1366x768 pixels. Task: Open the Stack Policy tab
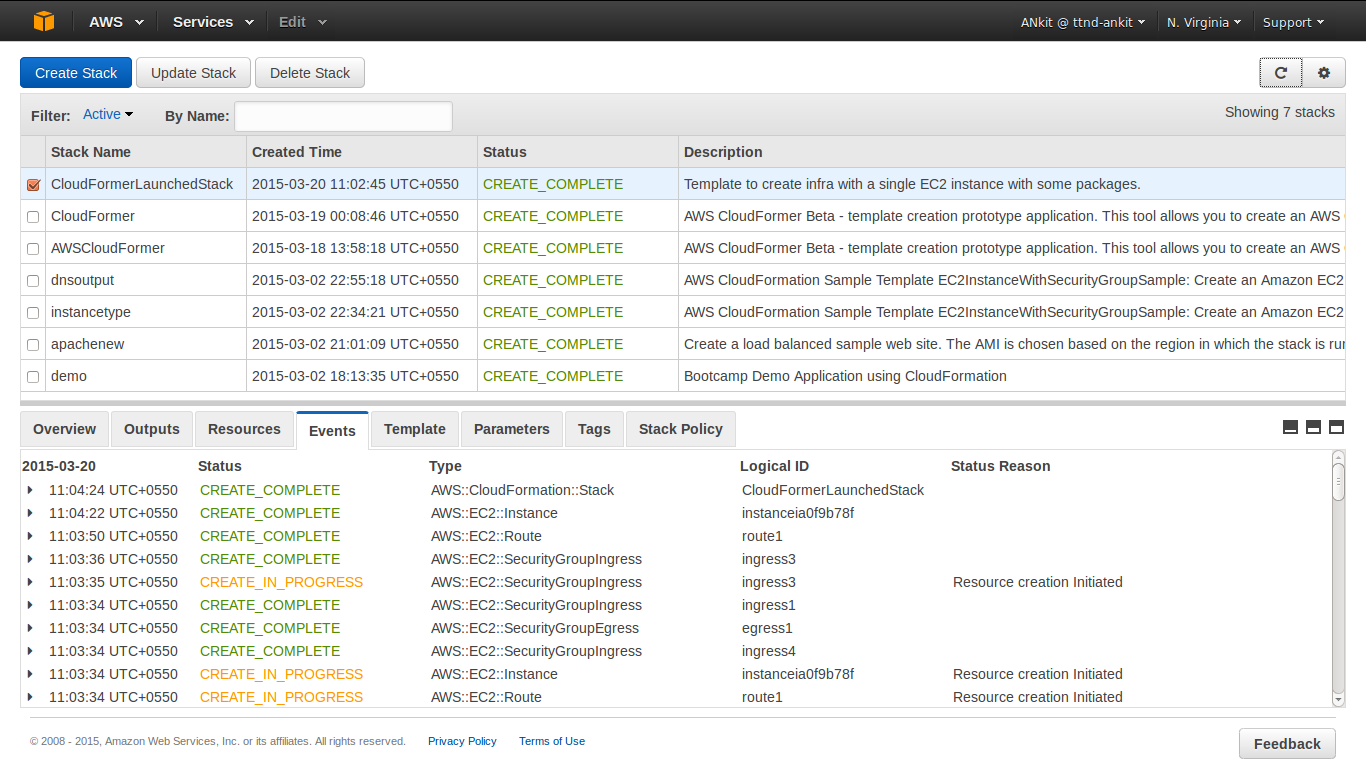[x=681, y=429]
